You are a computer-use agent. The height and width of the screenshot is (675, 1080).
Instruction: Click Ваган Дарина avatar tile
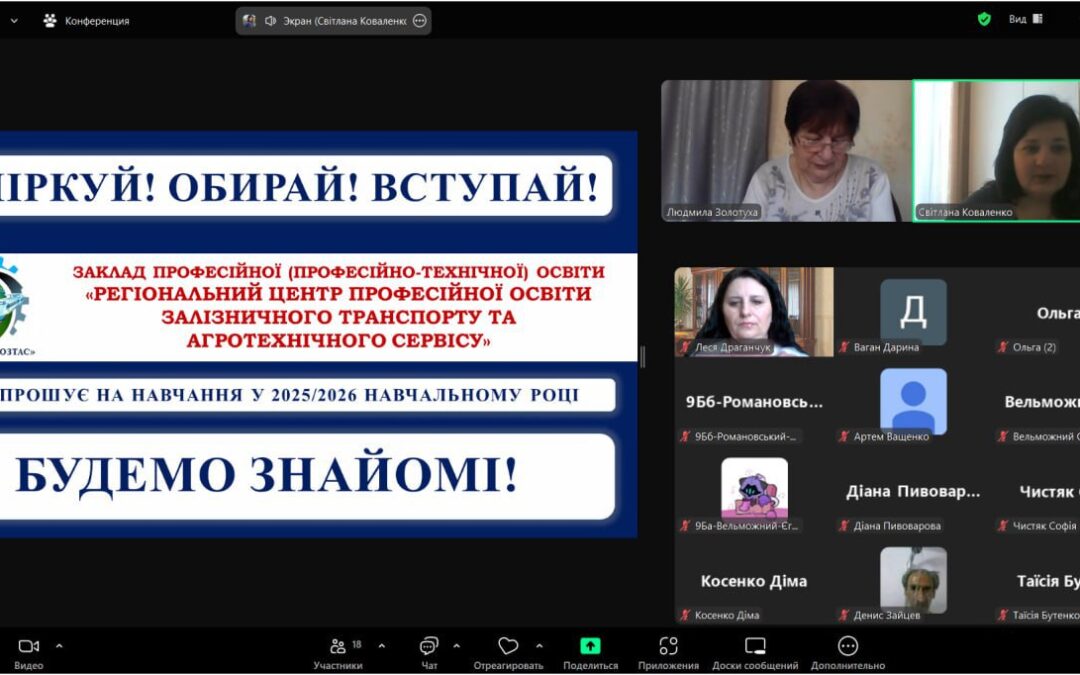(x=913, y=312)
